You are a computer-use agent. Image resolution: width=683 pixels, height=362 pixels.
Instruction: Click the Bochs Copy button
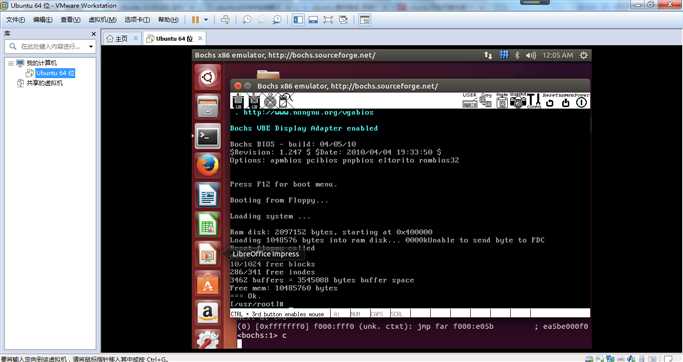pyautogui.click(x=486, y=101)
